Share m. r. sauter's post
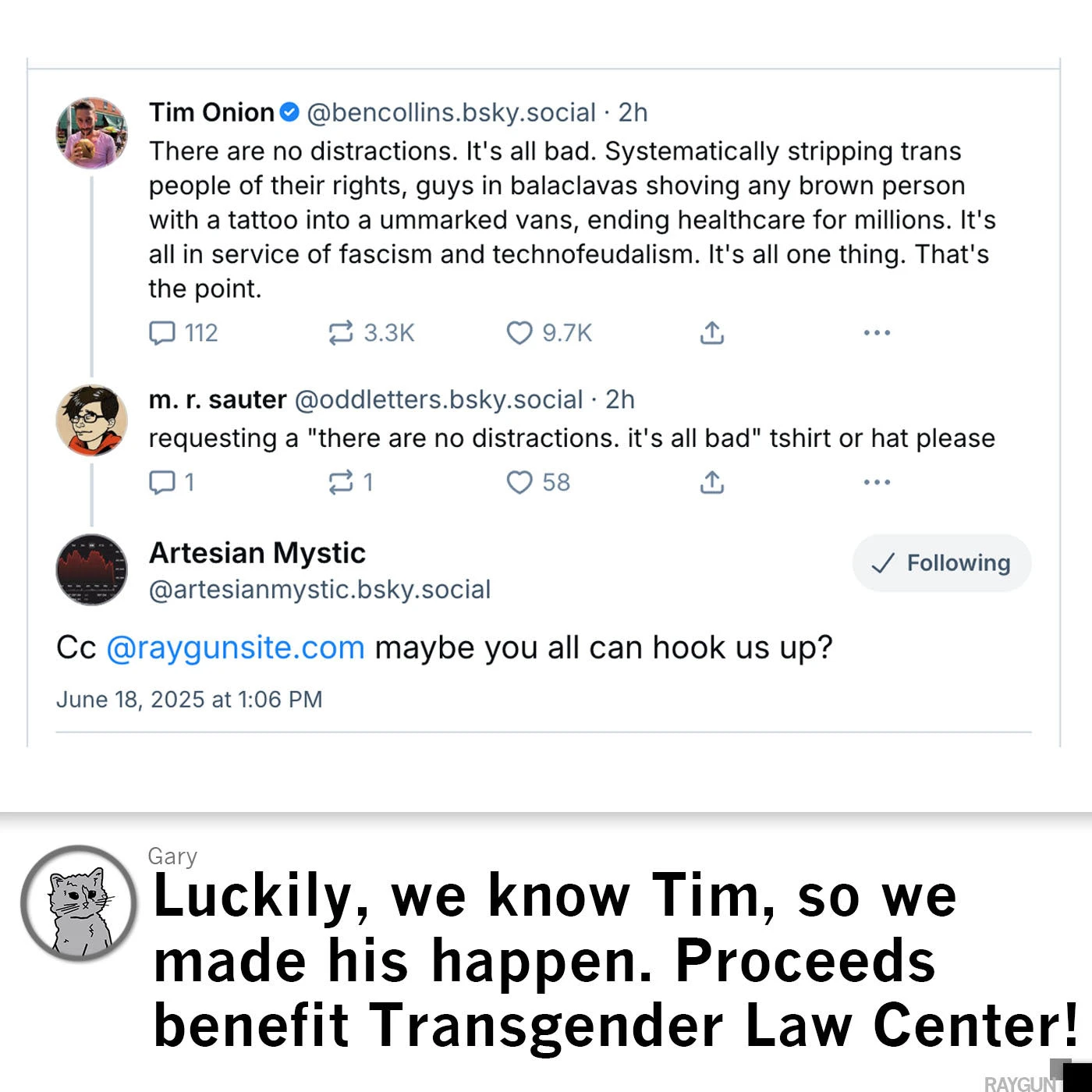Screen dimensions: 1092x1092 coord(711,483)
